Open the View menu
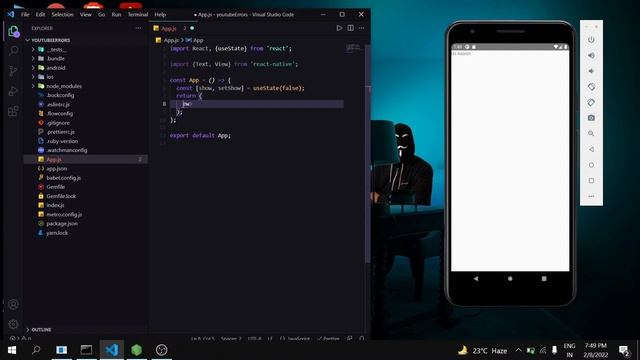 click(86, 14)
